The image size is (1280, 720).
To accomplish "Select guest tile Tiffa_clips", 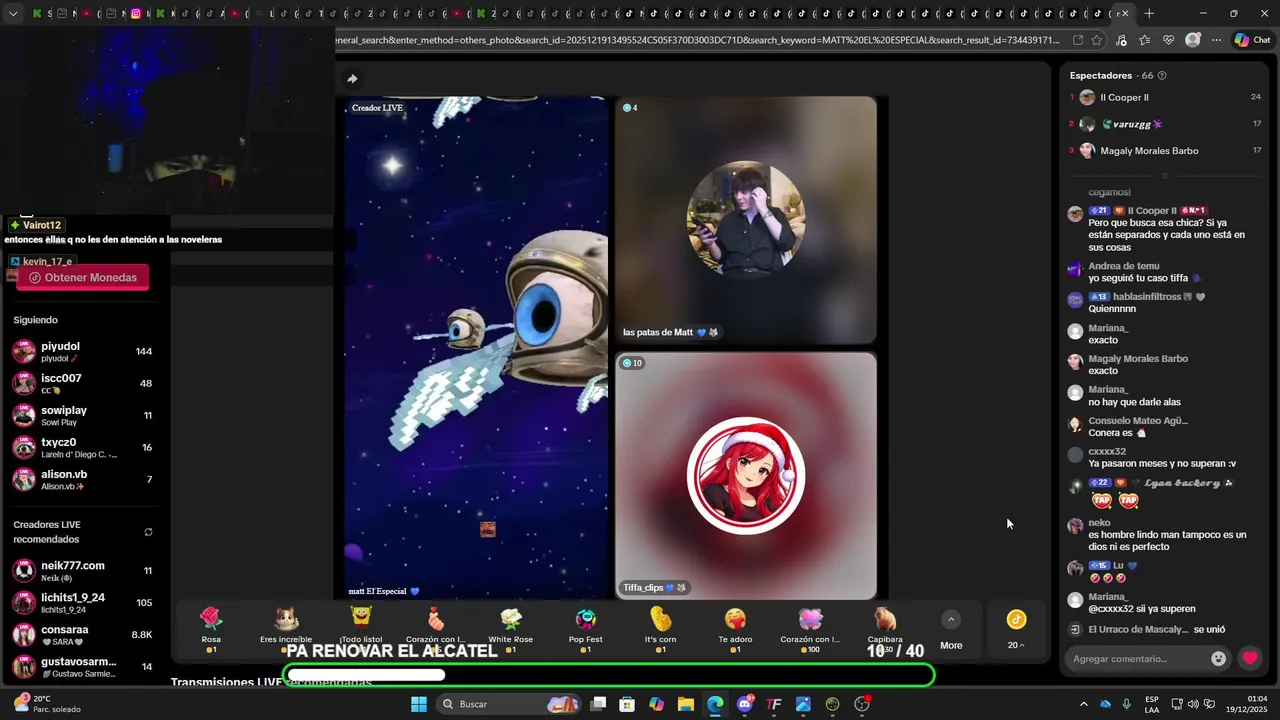I will point(746,476).
